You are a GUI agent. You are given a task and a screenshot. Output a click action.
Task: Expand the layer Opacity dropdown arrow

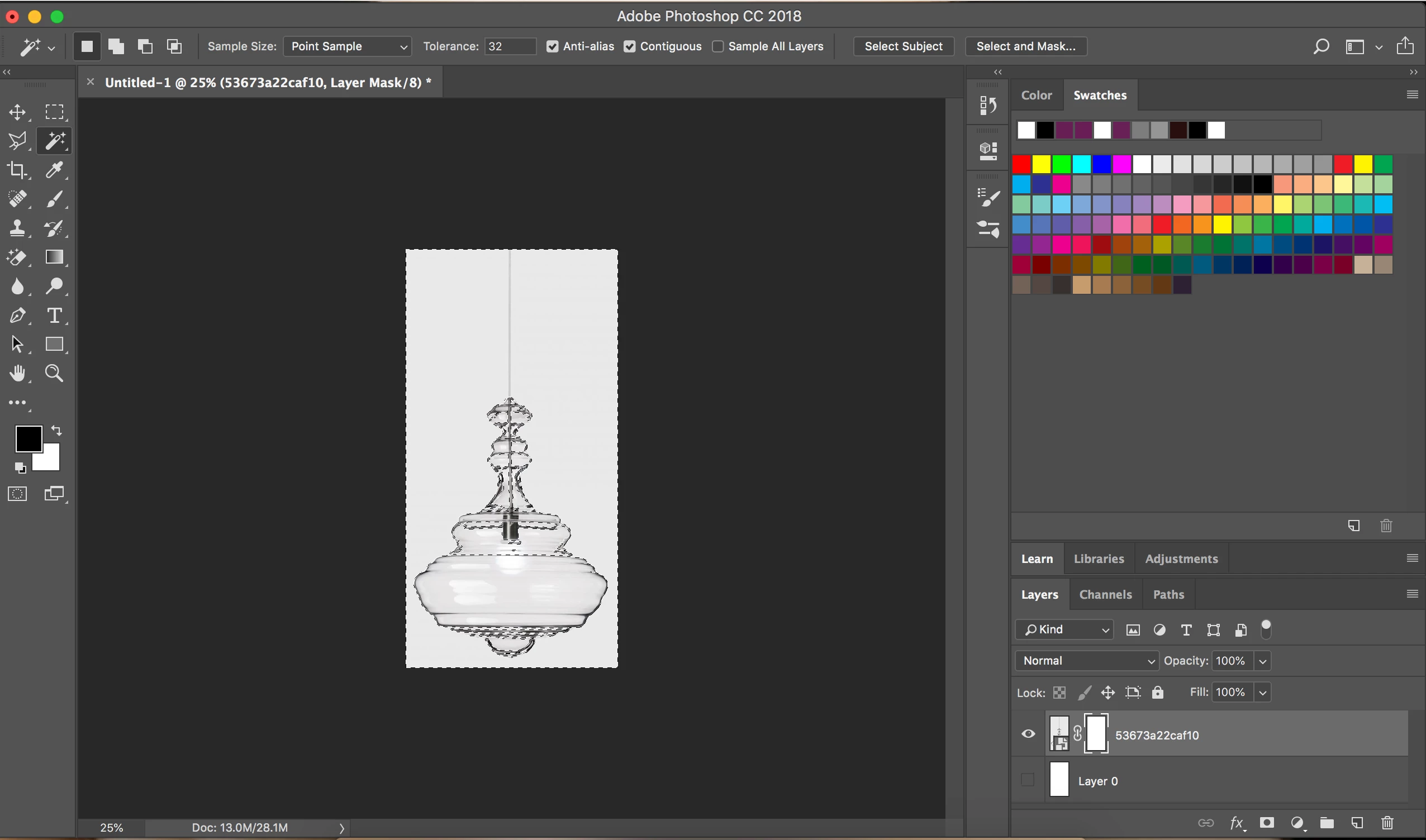1262,661
